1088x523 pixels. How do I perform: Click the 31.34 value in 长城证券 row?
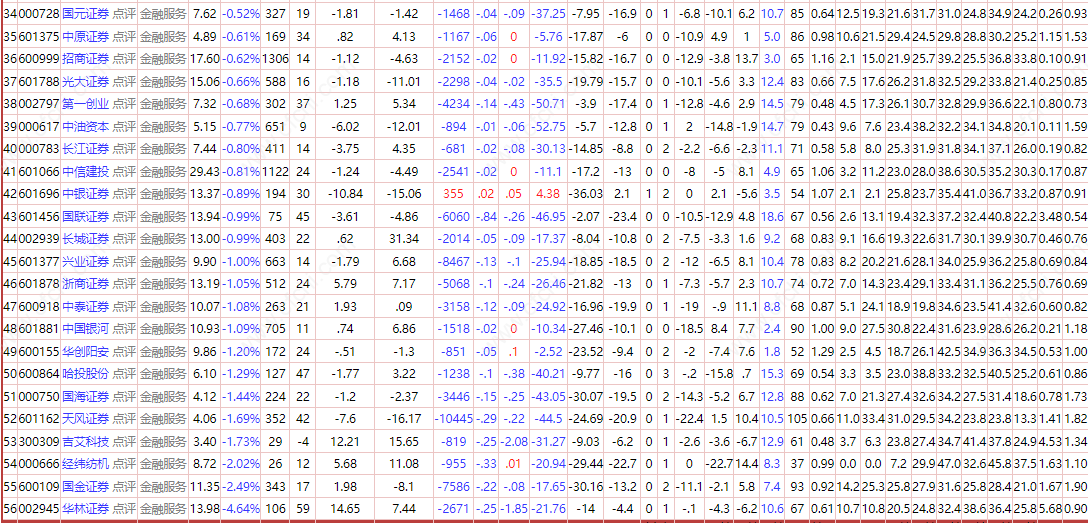(x=403, y=239)
